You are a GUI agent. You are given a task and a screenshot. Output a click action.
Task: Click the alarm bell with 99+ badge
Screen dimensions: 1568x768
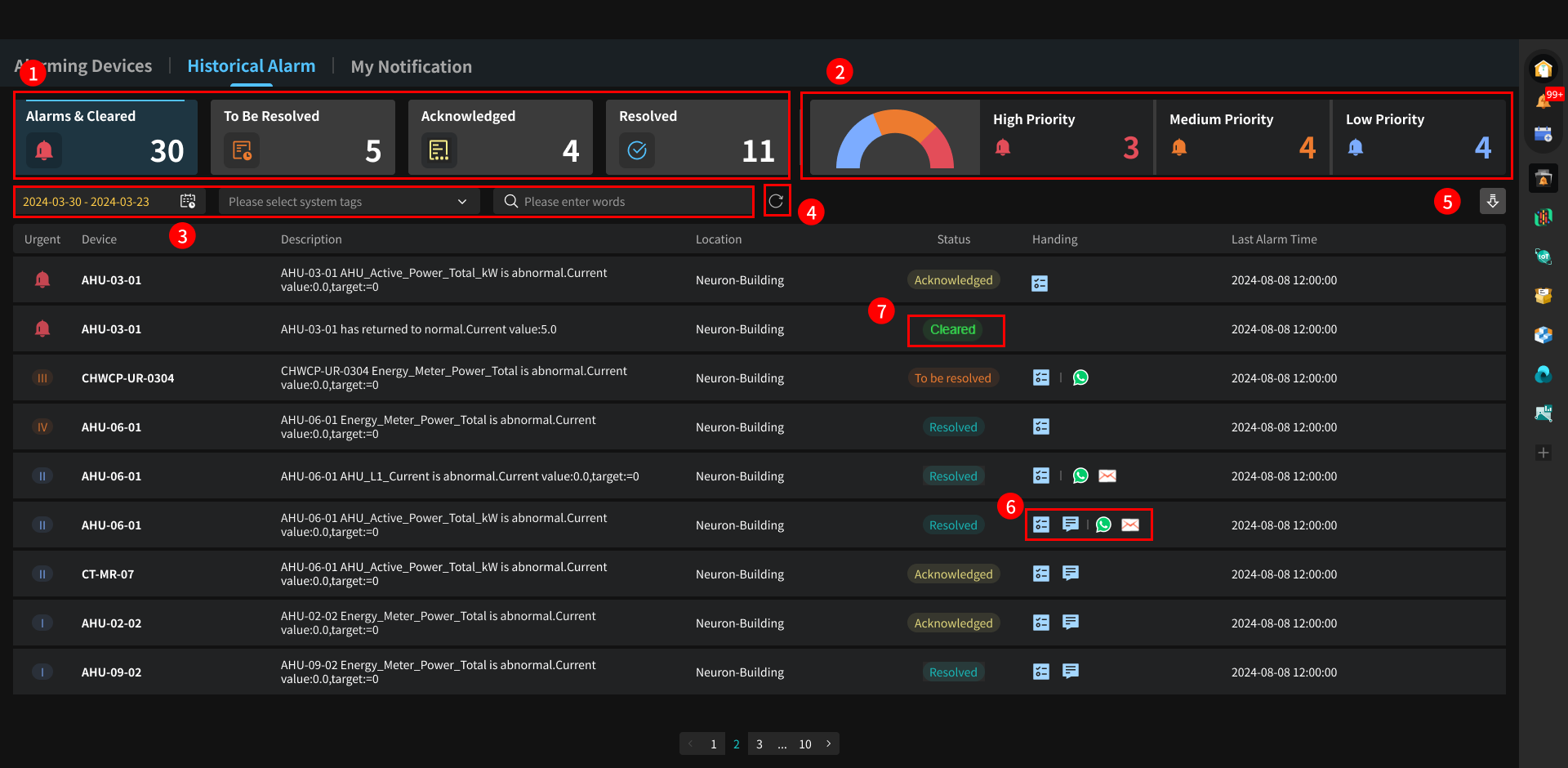1543,101
